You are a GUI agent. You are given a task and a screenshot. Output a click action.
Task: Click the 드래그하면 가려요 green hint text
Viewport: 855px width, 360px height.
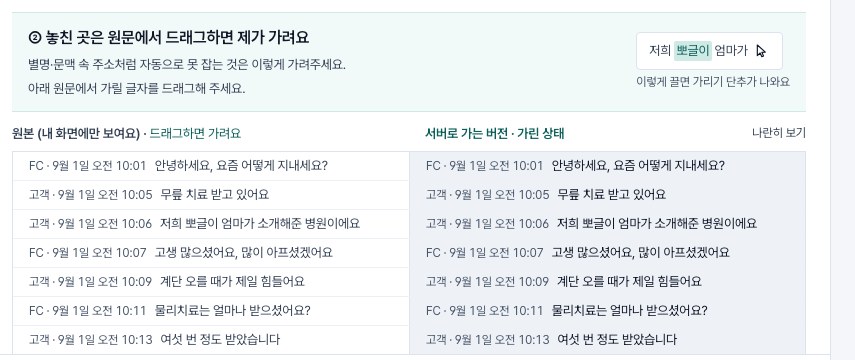coord(195,134)
